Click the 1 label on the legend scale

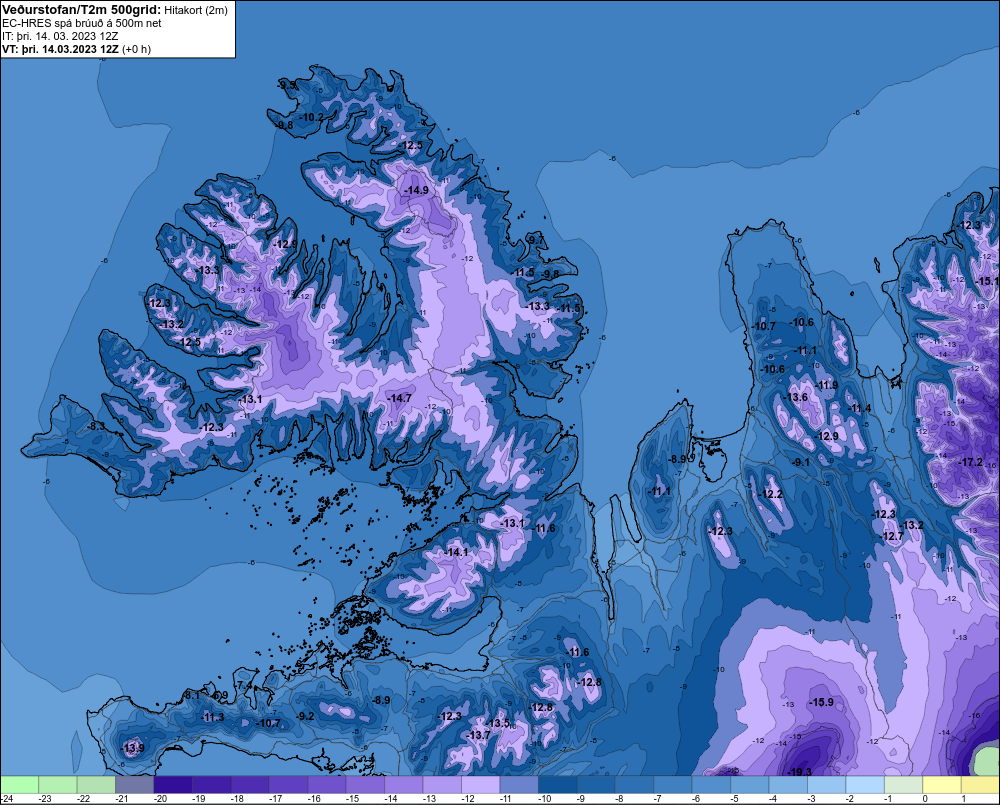963,799
